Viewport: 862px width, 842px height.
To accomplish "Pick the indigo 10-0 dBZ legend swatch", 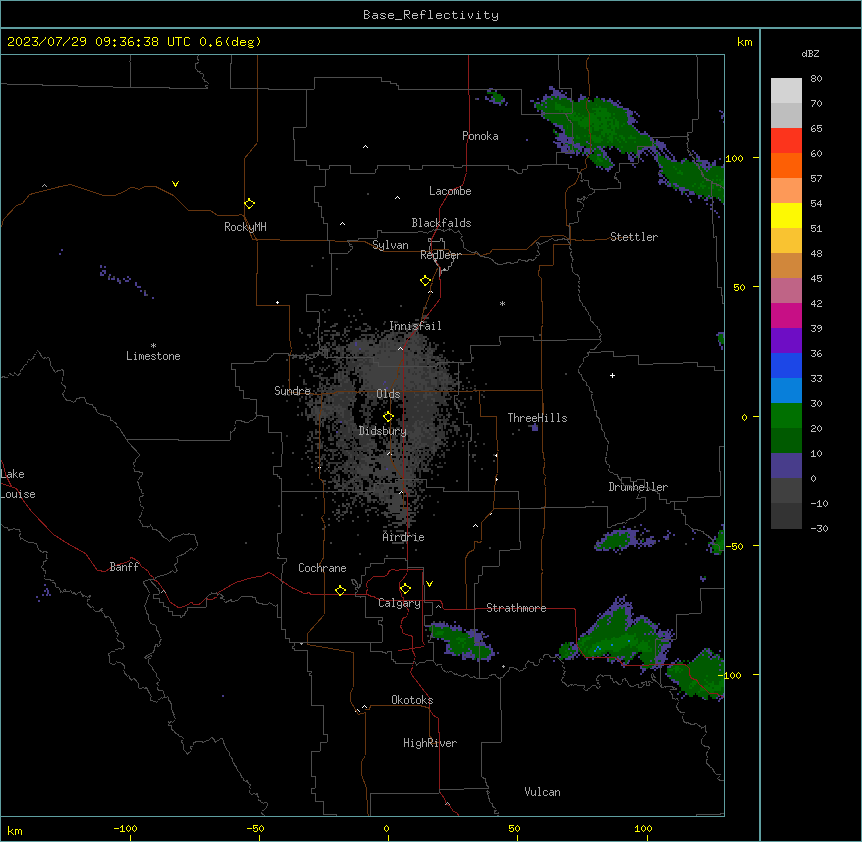I will [786, 466].
